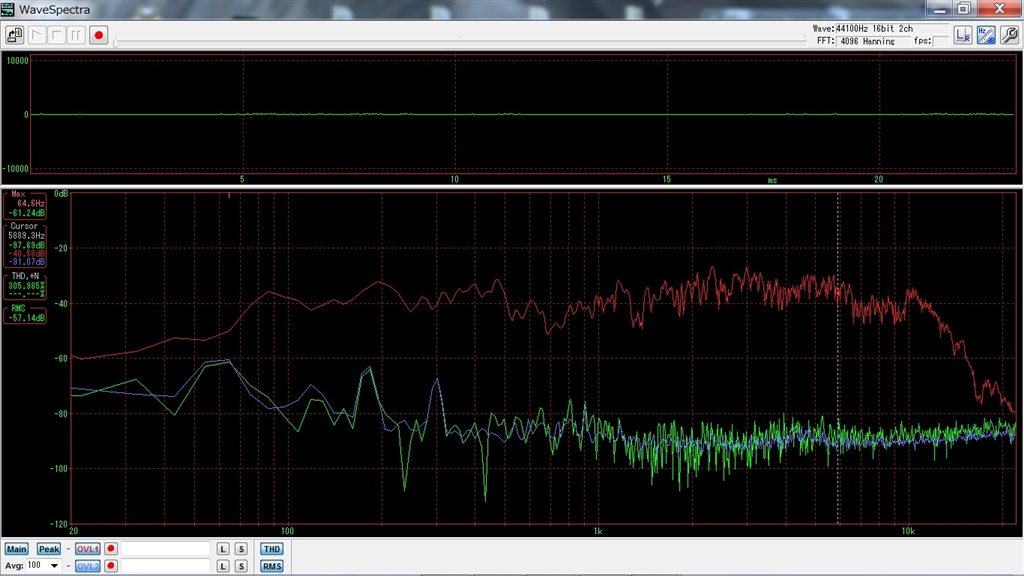Click the L (load) button for OVL1
This screenshot has height=576, width=1024.
(x=223, y=549)
